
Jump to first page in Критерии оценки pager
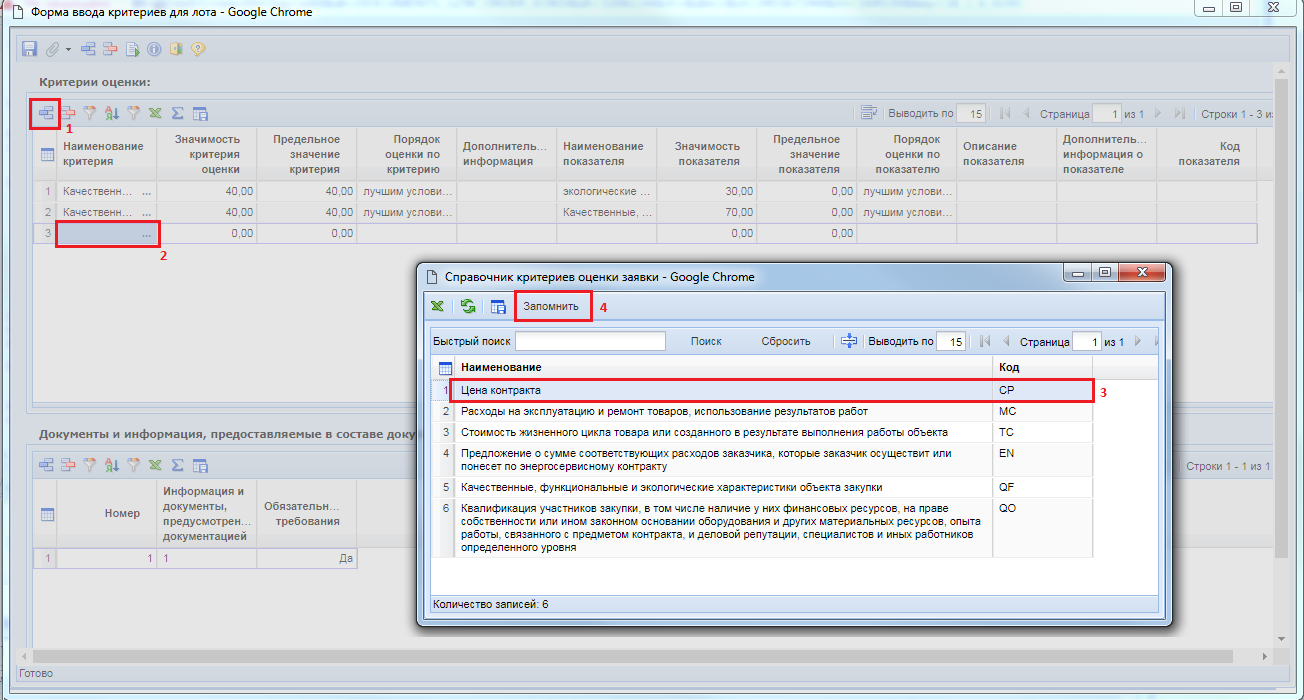tap(1004, 114)
